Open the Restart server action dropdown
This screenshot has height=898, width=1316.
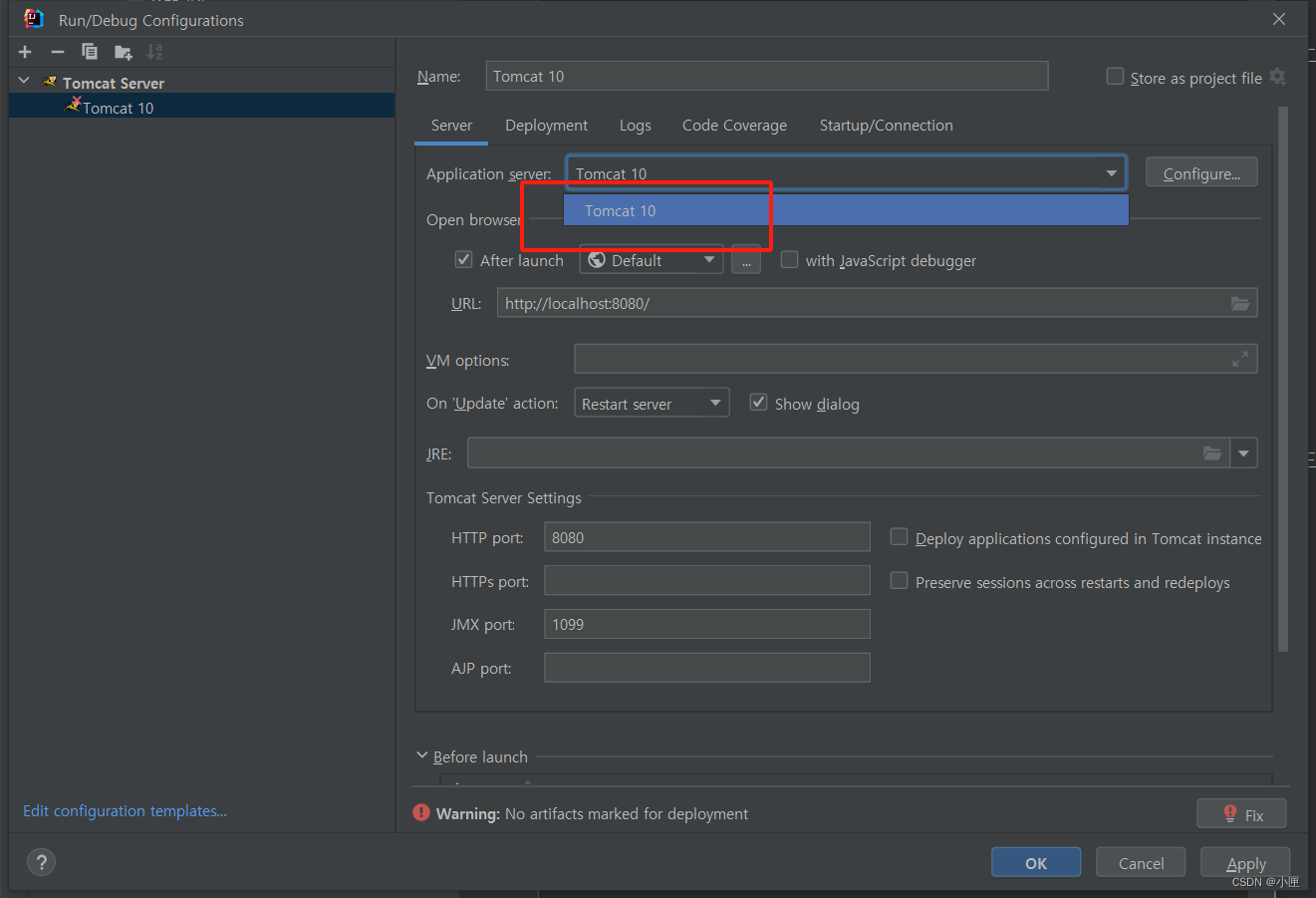pyautogui.click(x=652, y=403)
